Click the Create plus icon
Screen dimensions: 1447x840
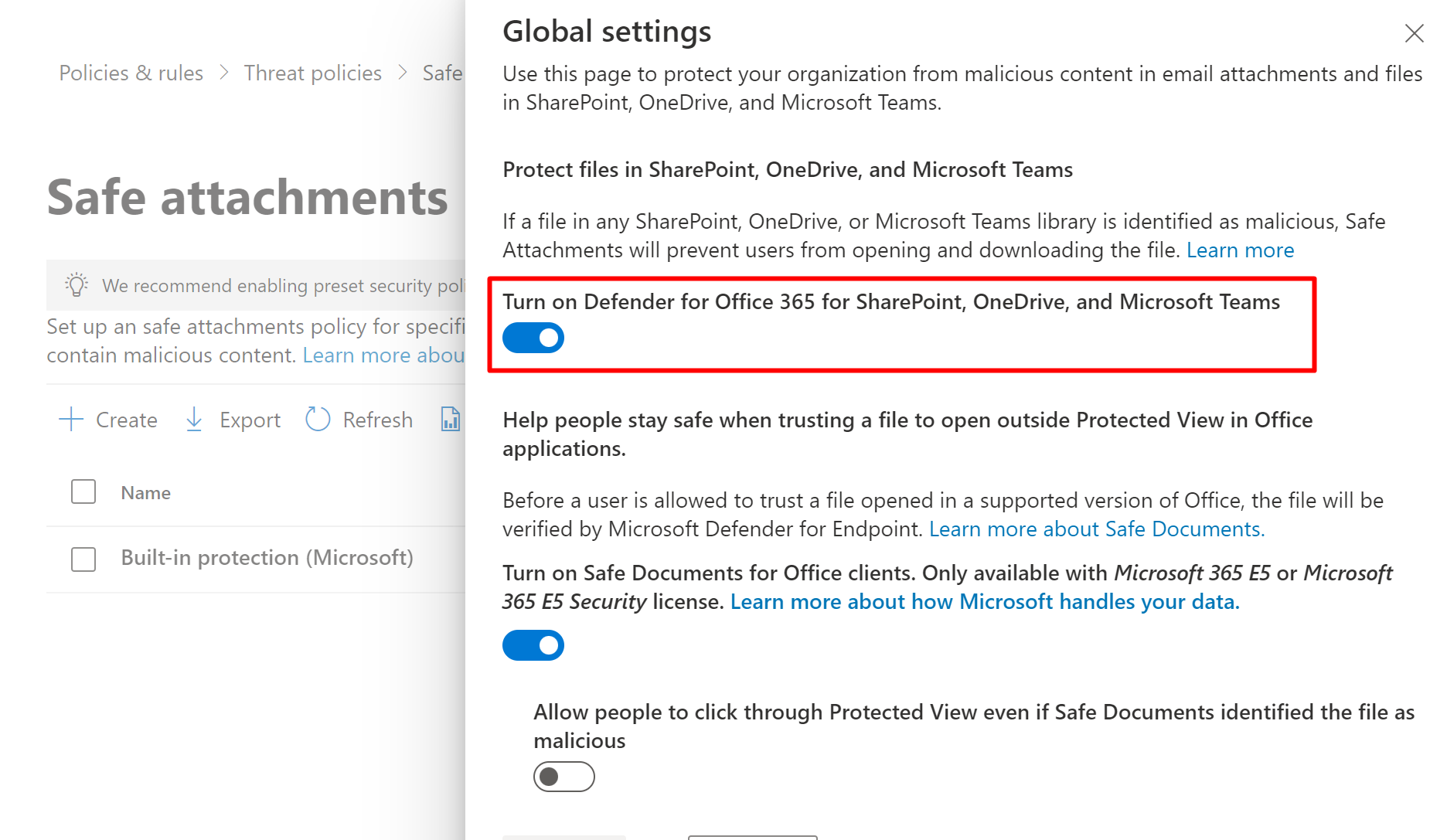click(71, 420)
